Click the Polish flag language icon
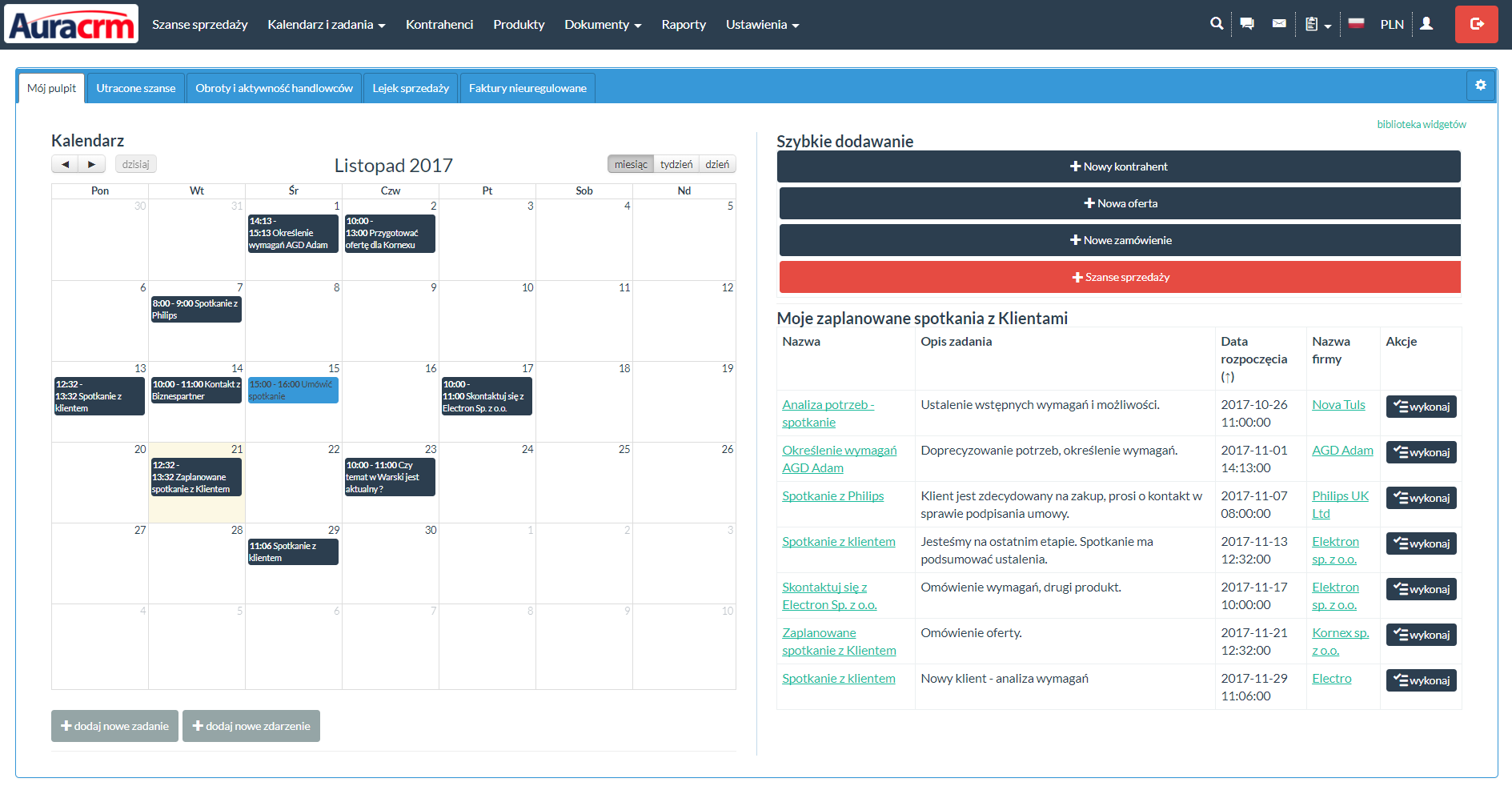Image resolution: width=1512 pixels, height=790 pixels. point(1356,24)
